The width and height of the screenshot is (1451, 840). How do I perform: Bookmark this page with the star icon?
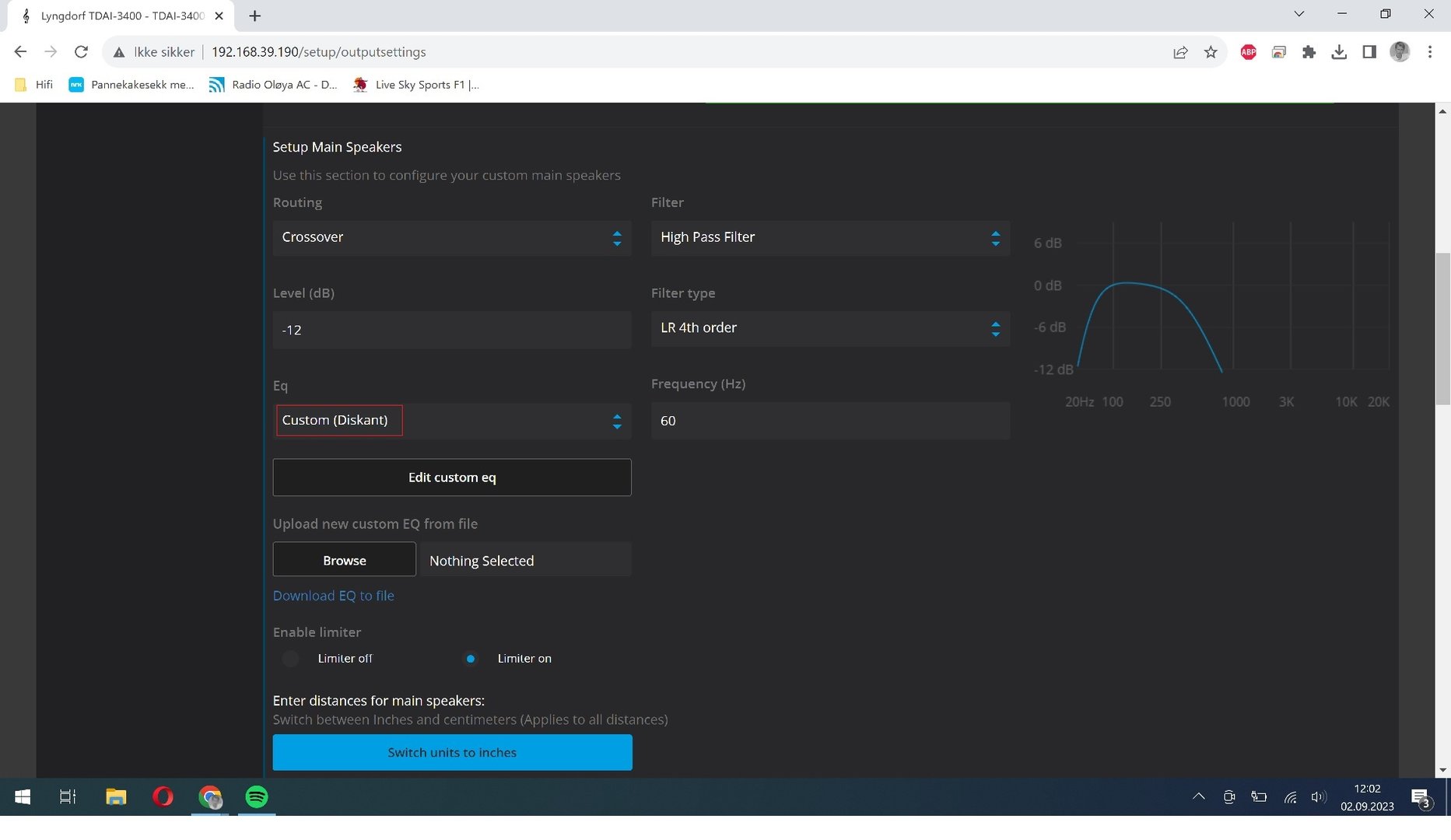click(x=1211, y=52)
